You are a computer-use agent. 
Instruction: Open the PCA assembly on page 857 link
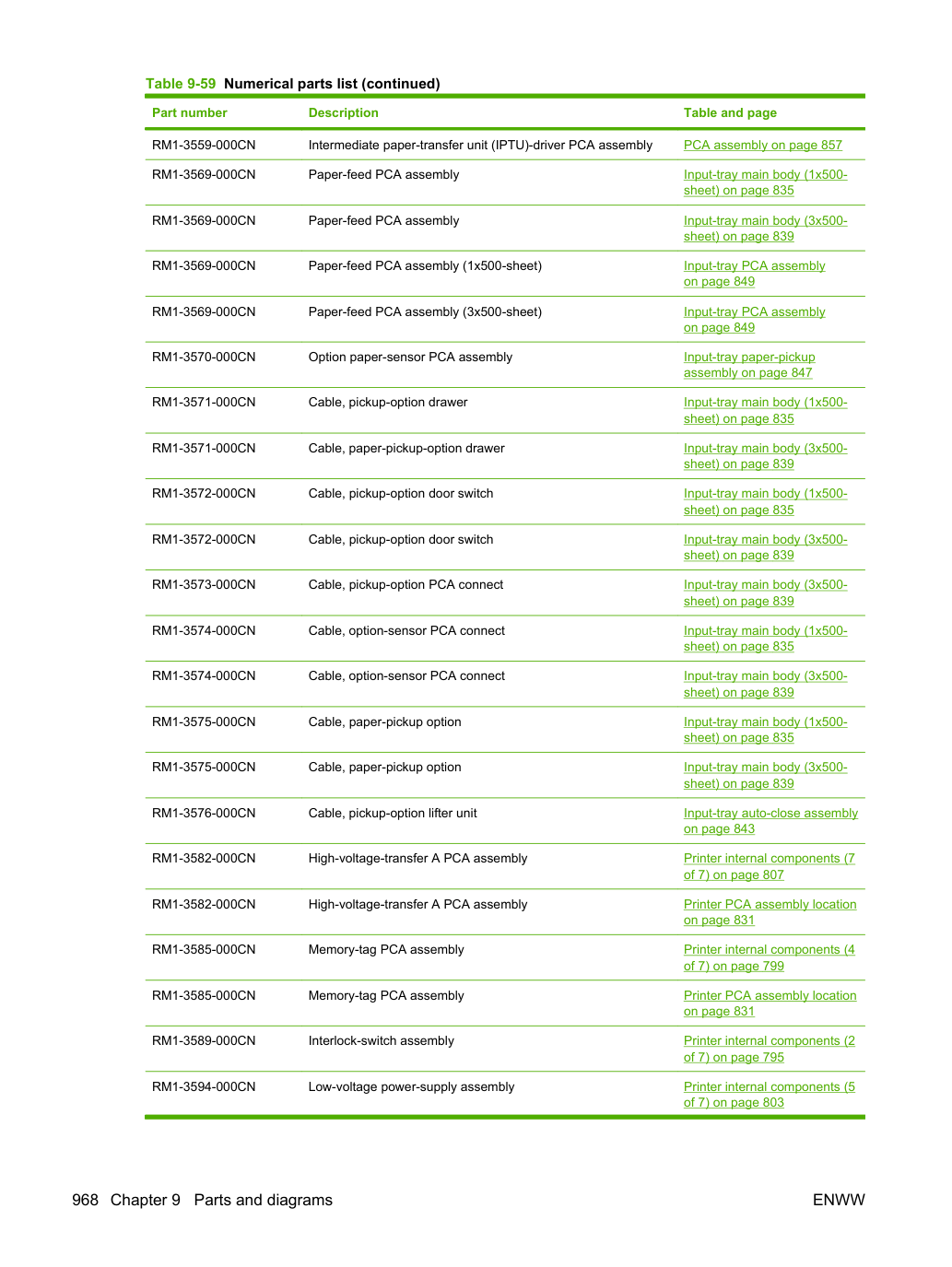[762, 145]
